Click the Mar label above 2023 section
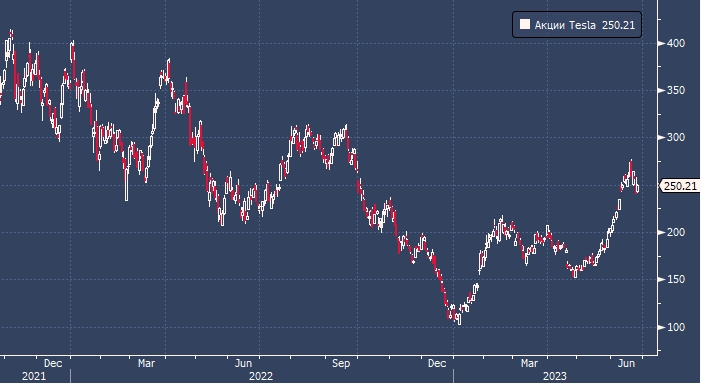The image size is (701, 384). 529,363
